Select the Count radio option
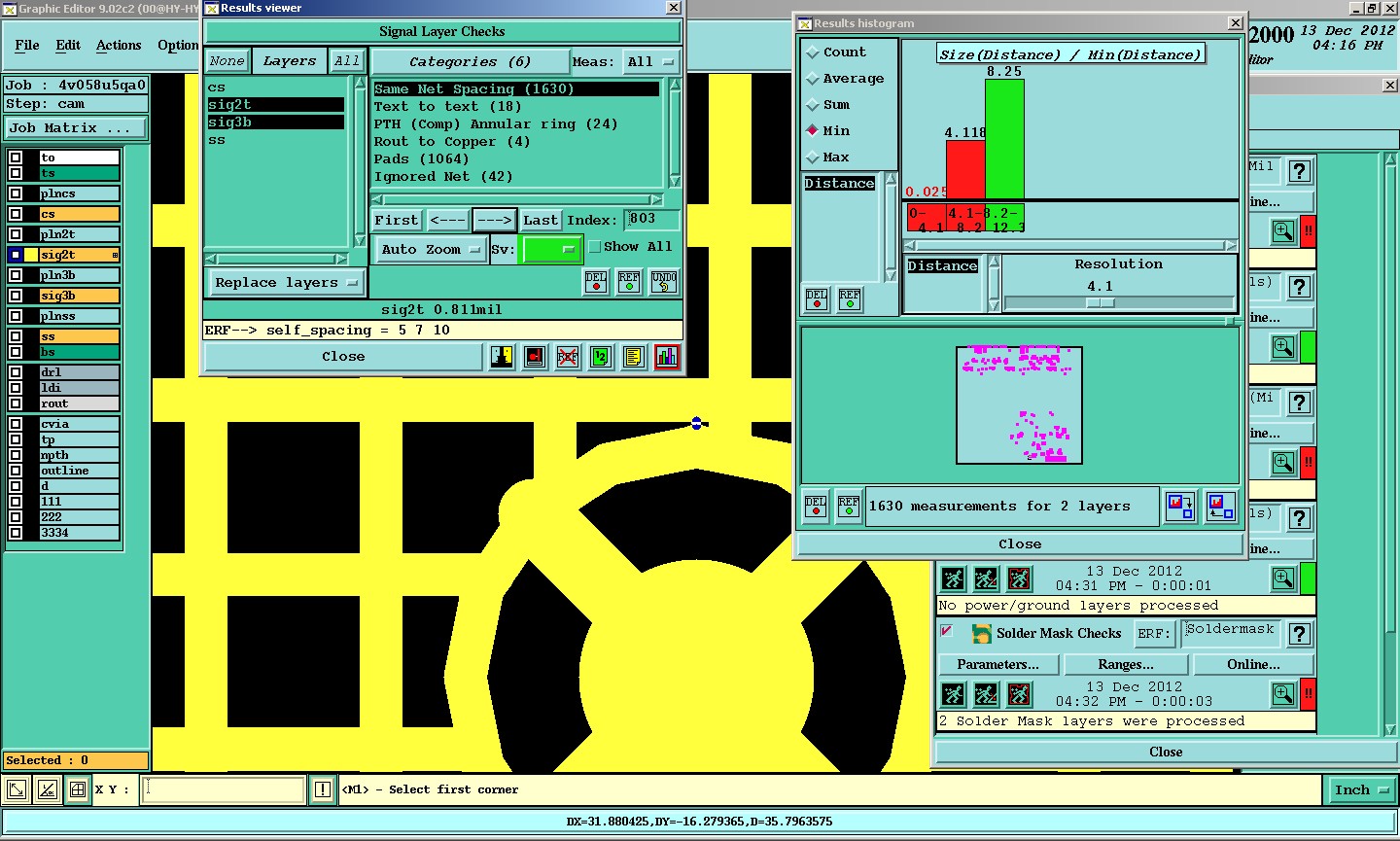Image resolution: width=1400 pixels, height=841 pixels. 813,53
